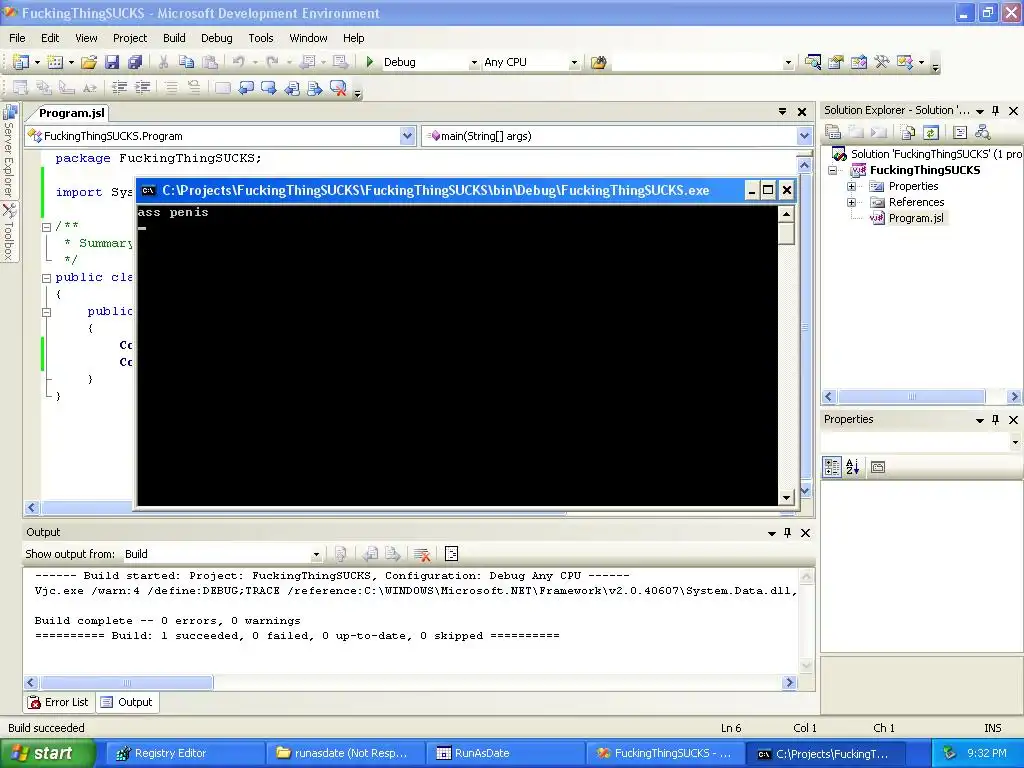Screen dimensions: 1024x768
Task: Start debugging with the green play arrow
Action: 370,62
